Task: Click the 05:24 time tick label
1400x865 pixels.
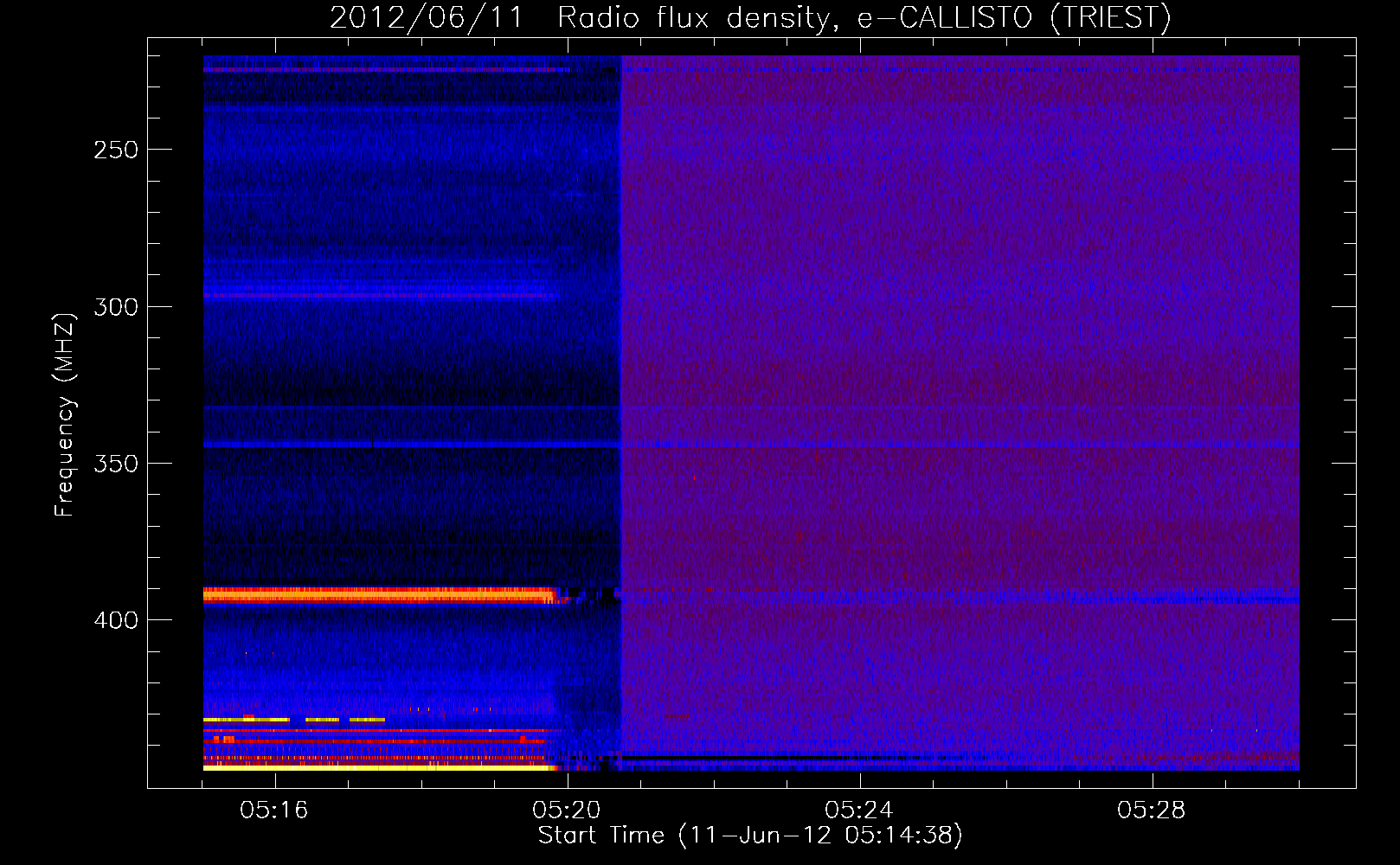Action: [859, 811]
